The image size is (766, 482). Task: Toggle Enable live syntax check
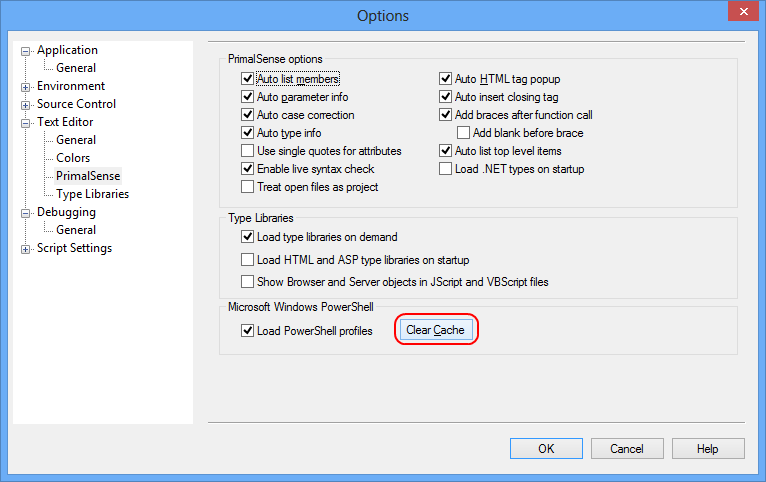pos(247,169)
